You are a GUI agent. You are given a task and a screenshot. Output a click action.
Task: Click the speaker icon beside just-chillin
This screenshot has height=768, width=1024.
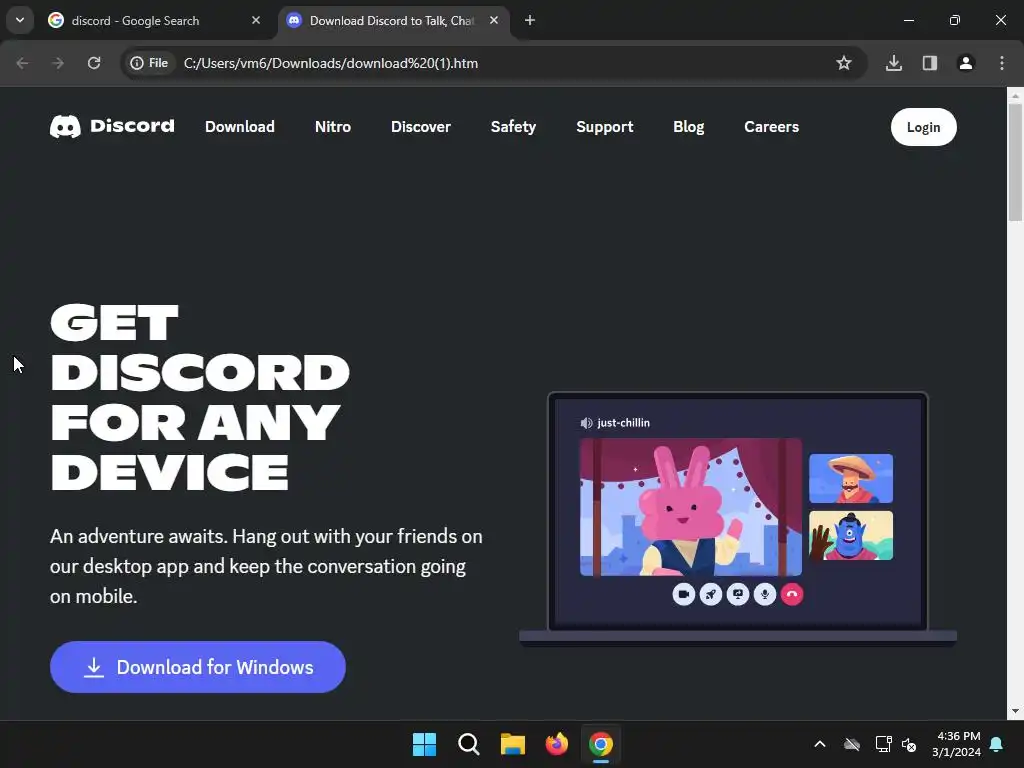click(x=586, y=423)
